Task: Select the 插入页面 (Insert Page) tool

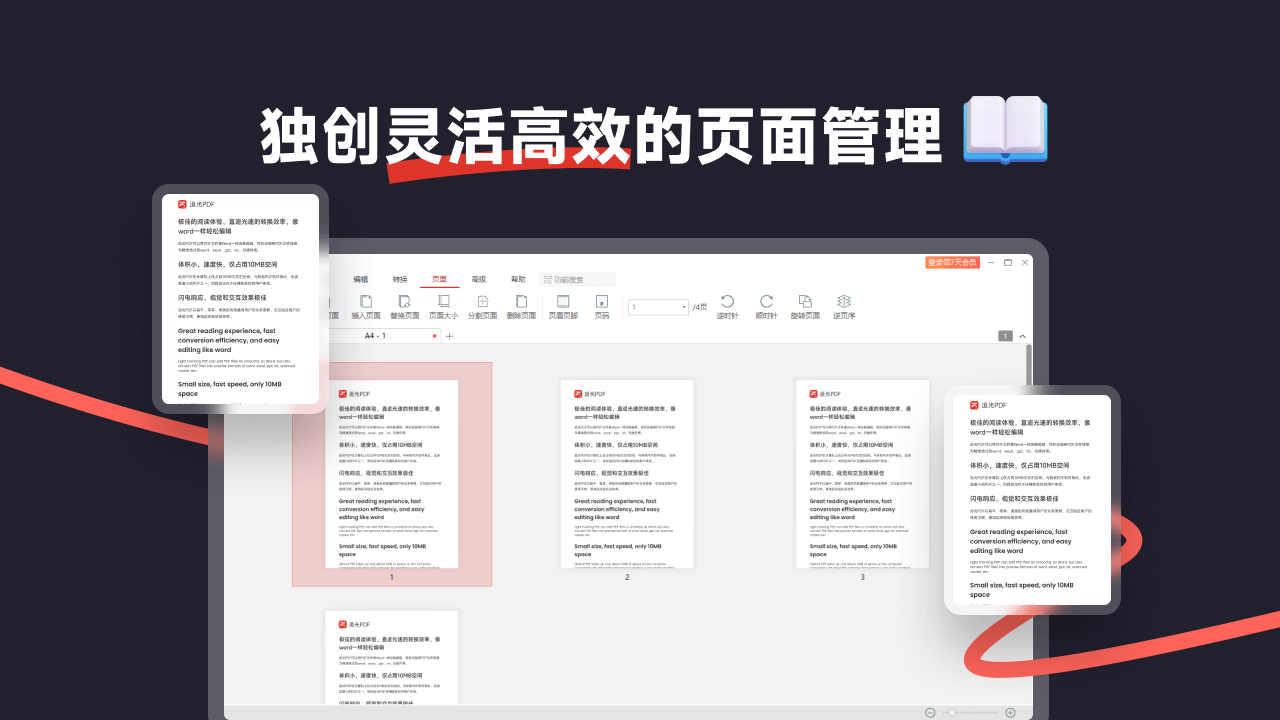Action: 366,303
